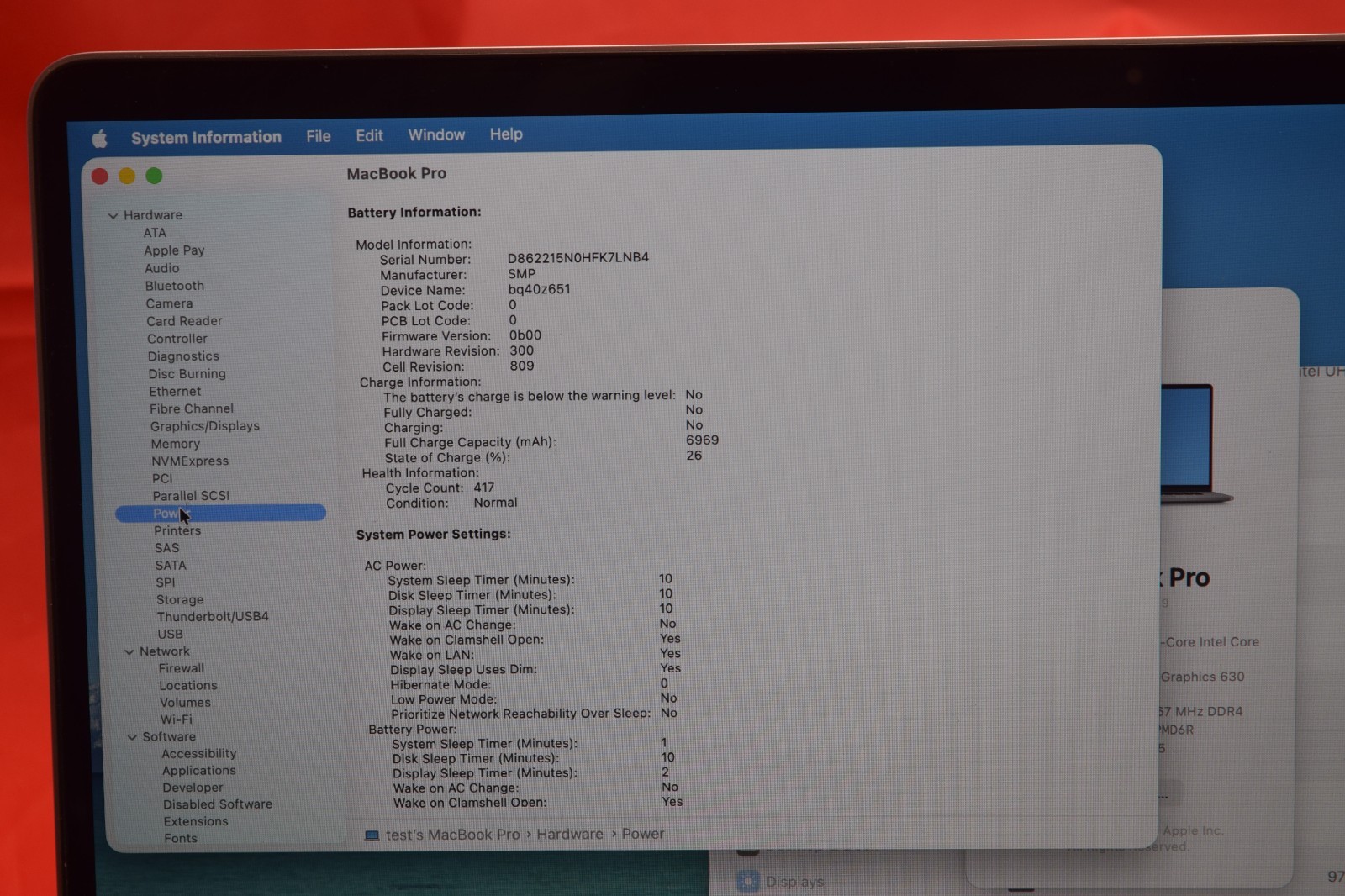Select Disabled Software under Software
1345x896 pixels.
tap(218, 804)
